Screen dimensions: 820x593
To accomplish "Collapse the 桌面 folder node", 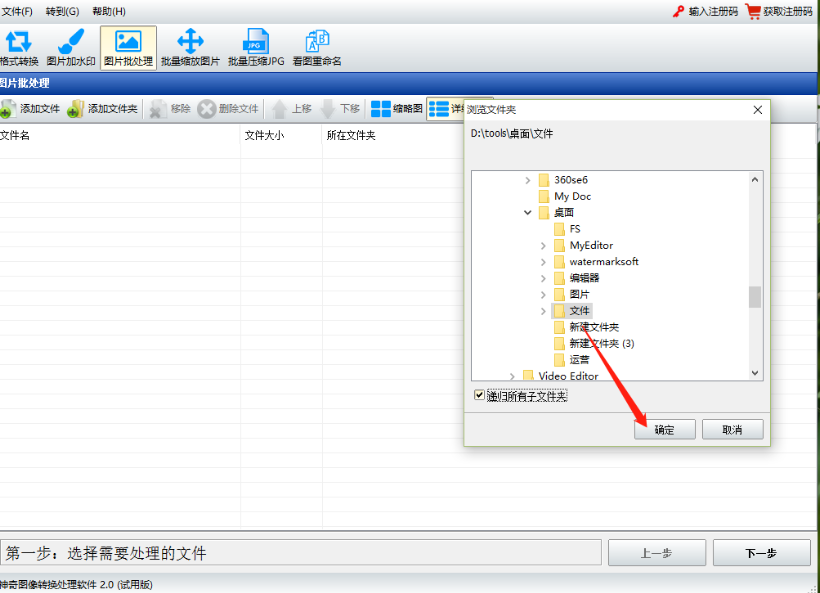I will coord(528,213).
